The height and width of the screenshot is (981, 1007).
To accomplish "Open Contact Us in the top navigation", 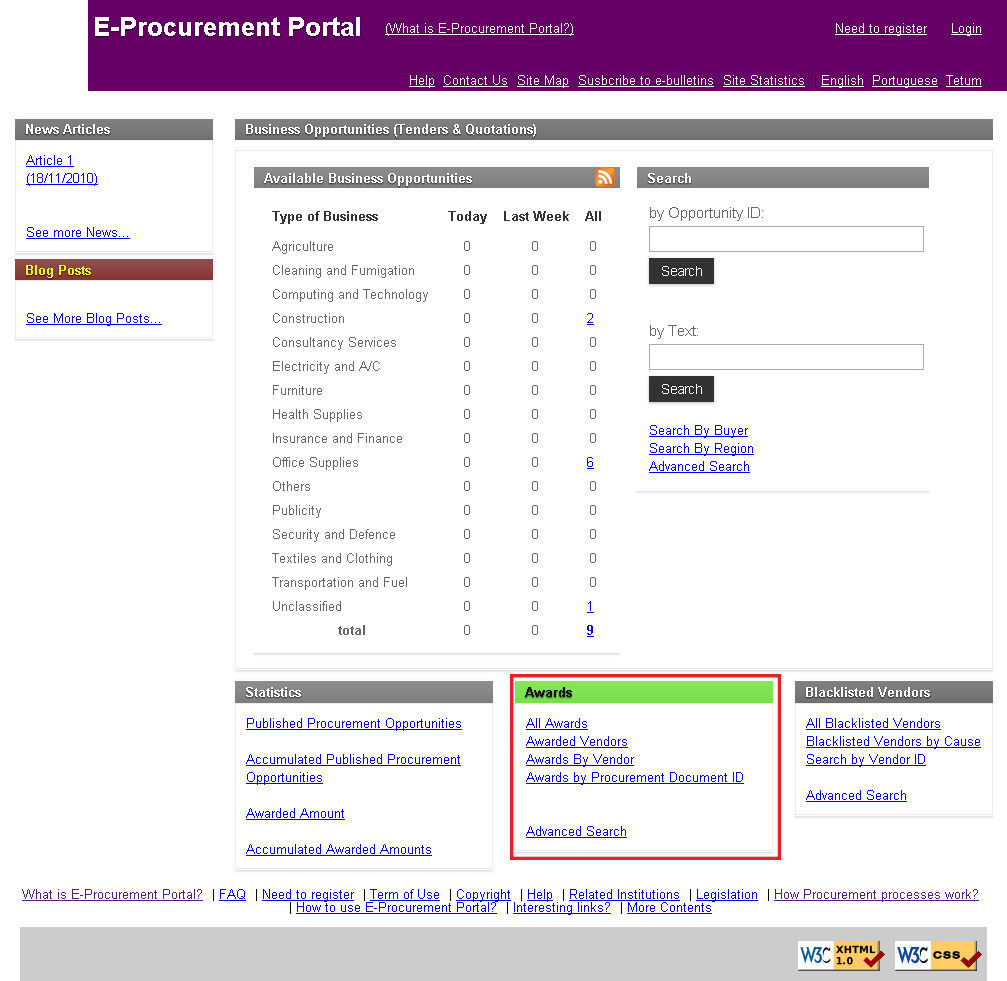I will coord(475,81).
